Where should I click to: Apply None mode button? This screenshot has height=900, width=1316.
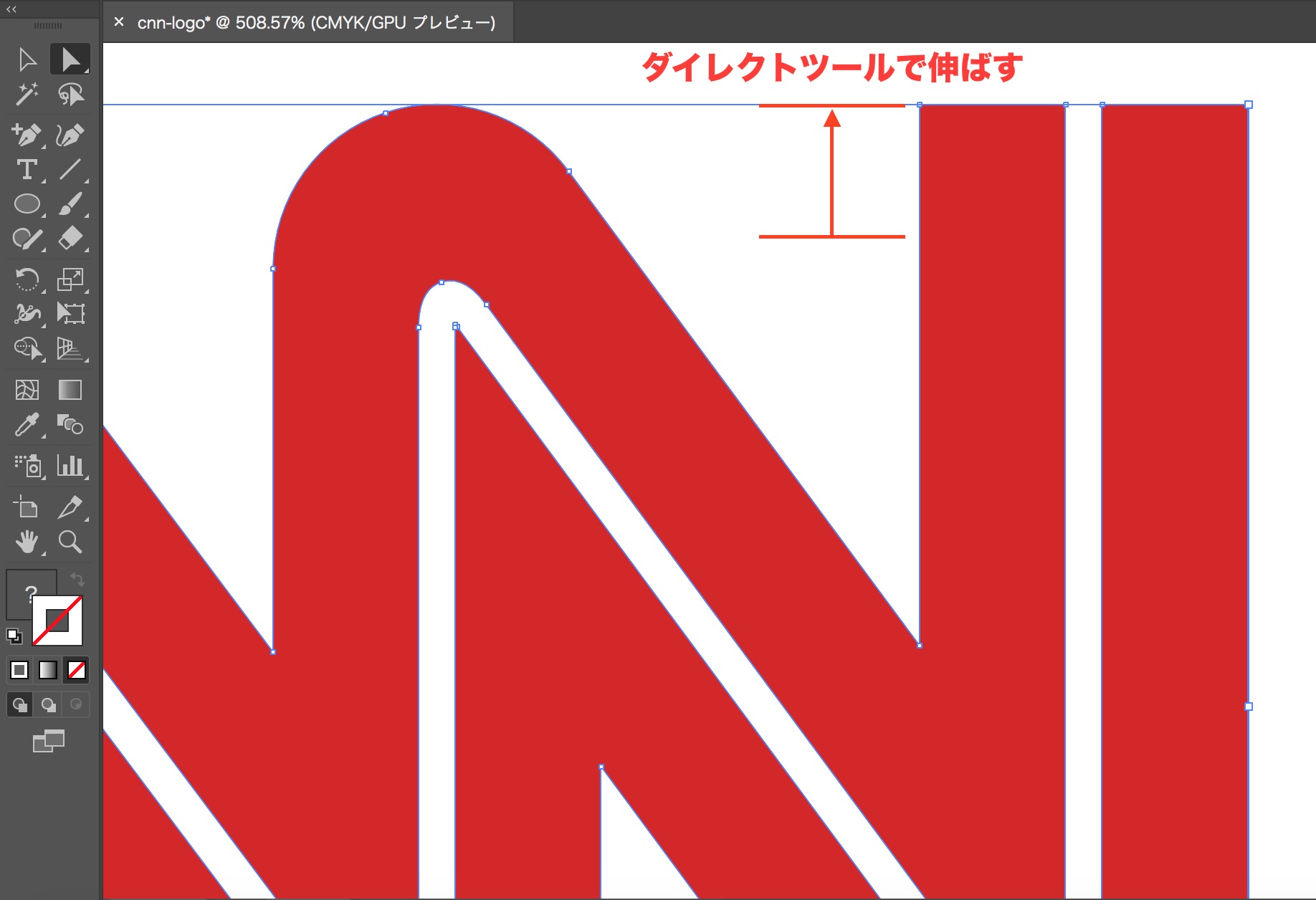click(x=77, y=670)
